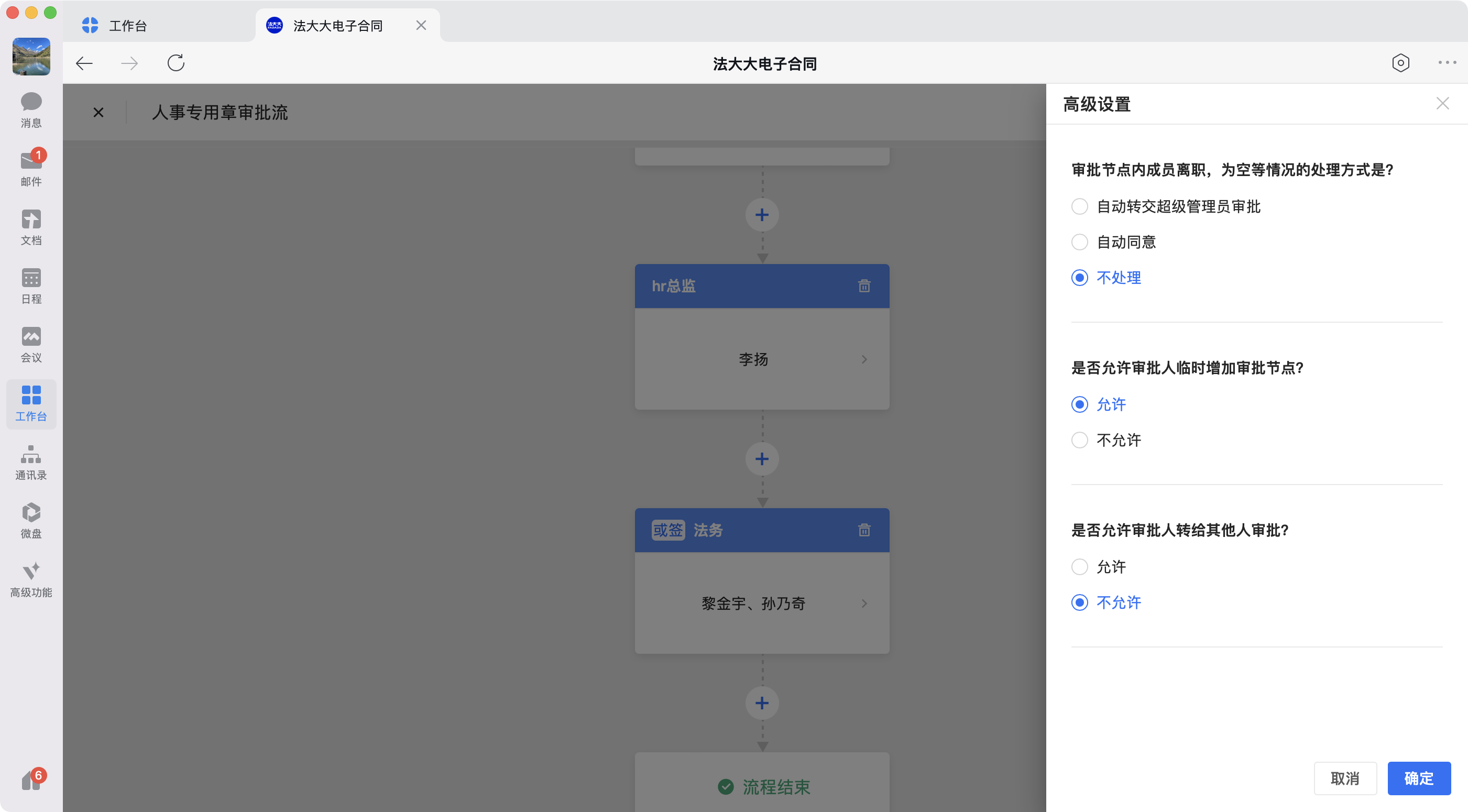Open the hexagon settings icon

click(1400, 63)
